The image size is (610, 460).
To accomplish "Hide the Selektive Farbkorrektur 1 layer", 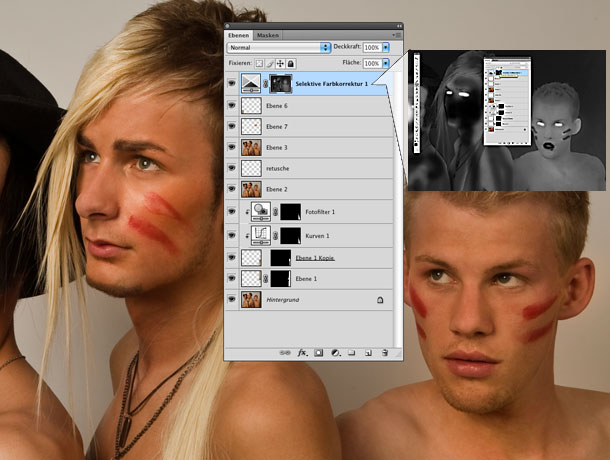I will click(x=232, y=83).
